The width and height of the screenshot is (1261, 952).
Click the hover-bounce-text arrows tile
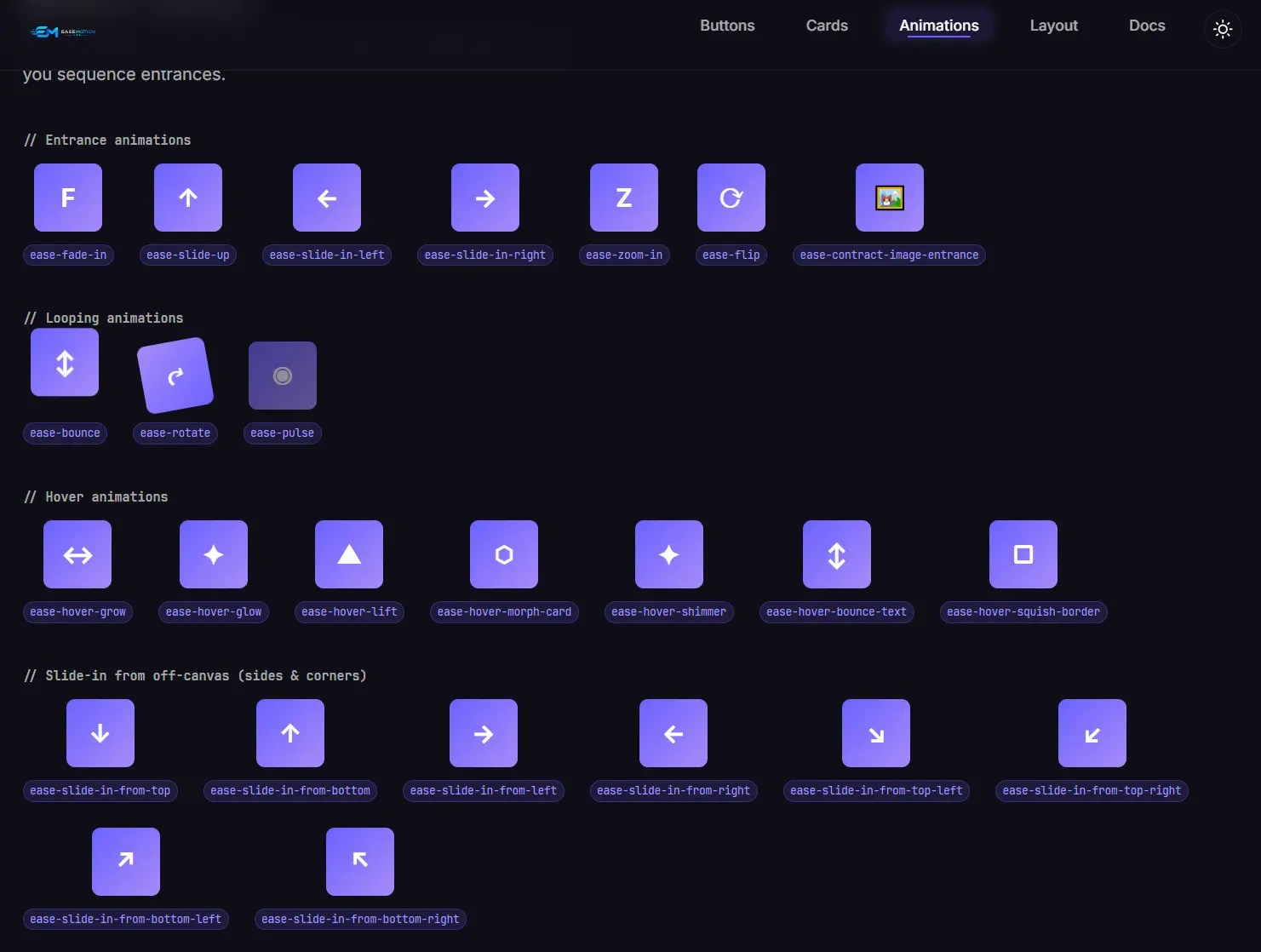[x=837, y=554]
